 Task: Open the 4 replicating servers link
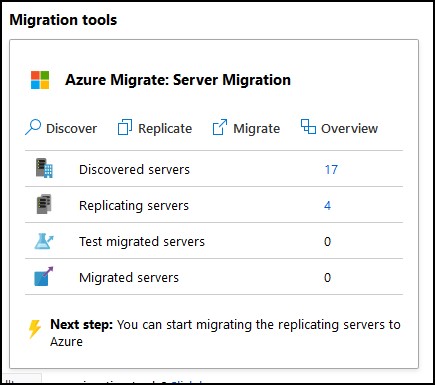327,205
